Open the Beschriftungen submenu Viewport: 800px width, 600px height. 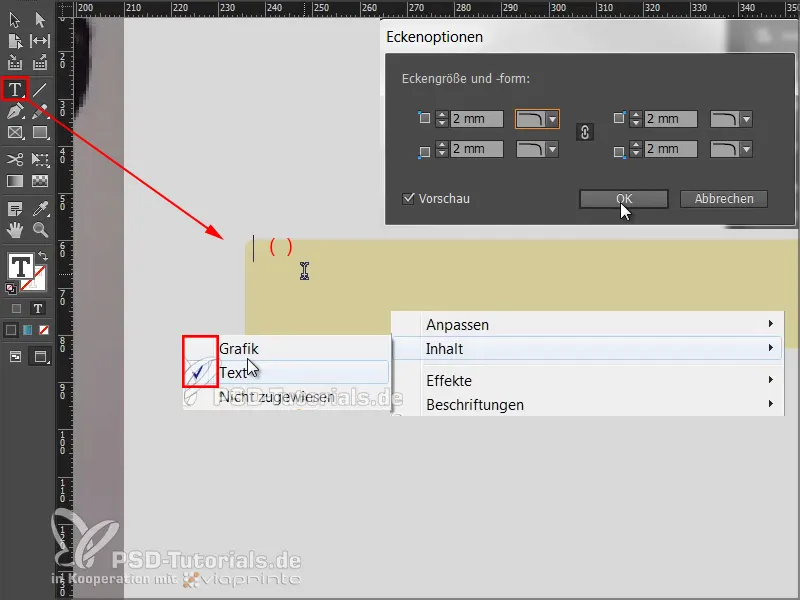(x=587, y=405)
